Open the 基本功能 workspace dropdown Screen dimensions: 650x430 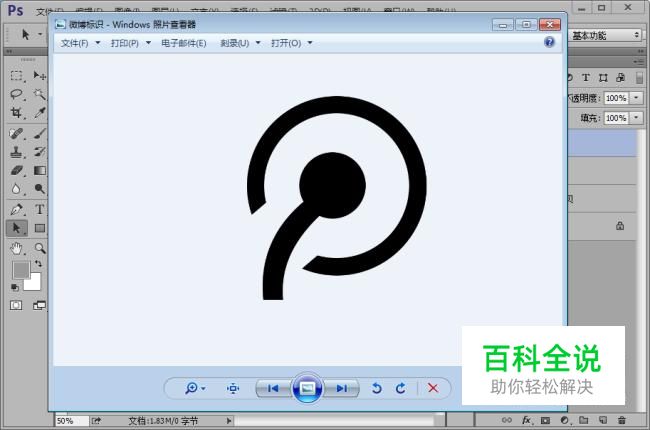(605, 36)
